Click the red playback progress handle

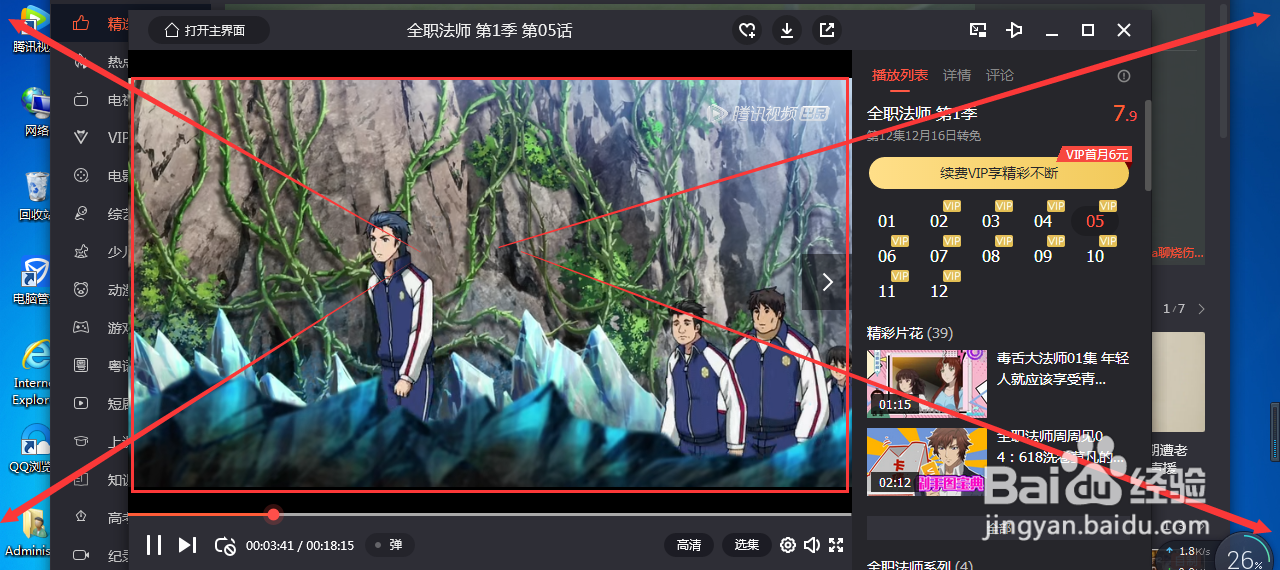point(273,514)
